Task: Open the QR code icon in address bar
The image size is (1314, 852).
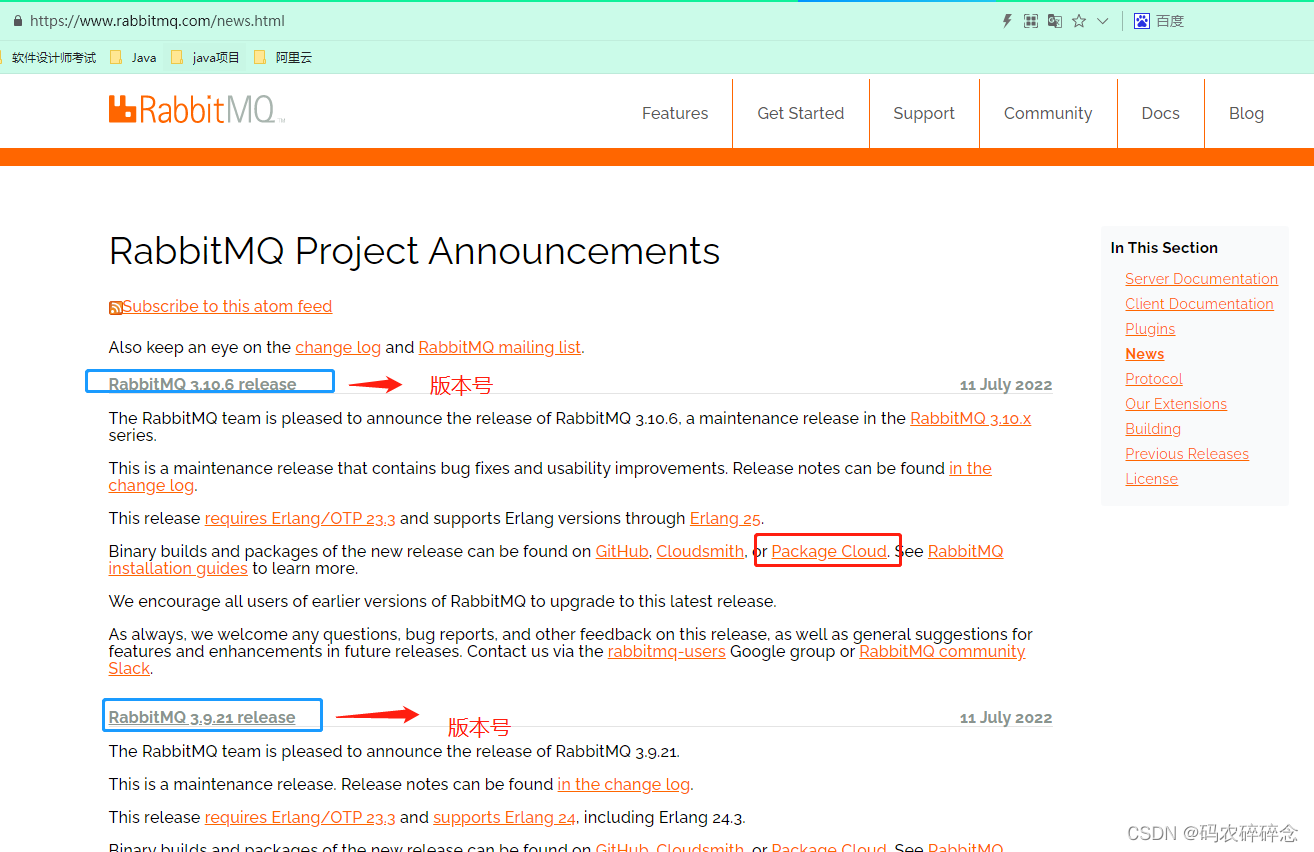Action: click(1031, 21)
